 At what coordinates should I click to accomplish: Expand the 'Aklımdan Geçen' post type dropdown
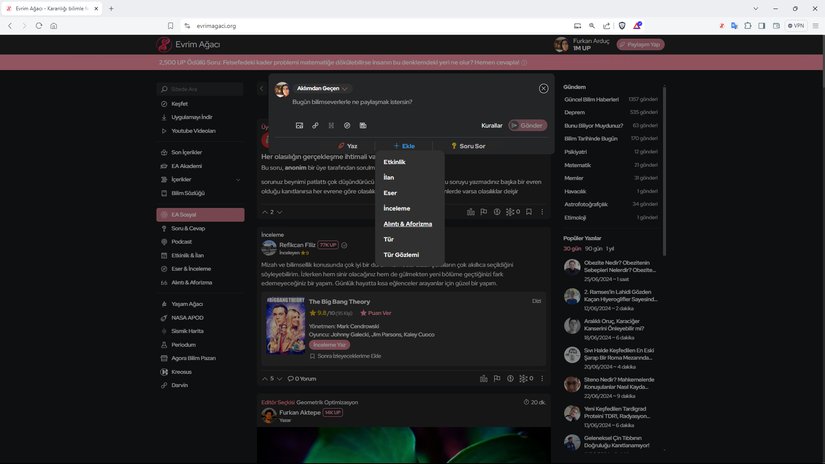pyautogui.click(x=346, y=88)
